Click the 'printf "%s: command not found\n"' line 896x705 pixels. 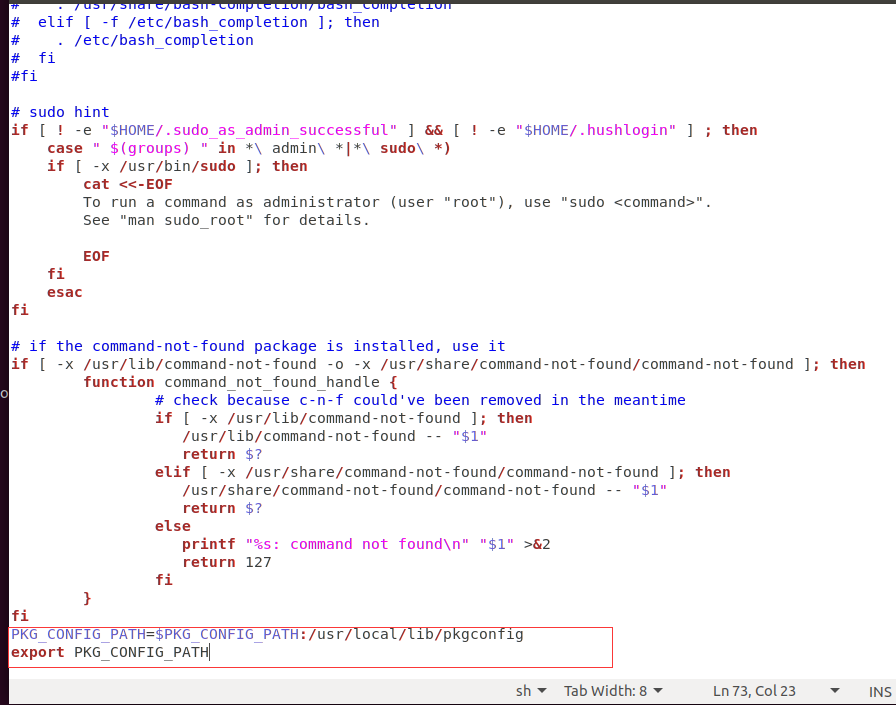[x=366, y=544]
